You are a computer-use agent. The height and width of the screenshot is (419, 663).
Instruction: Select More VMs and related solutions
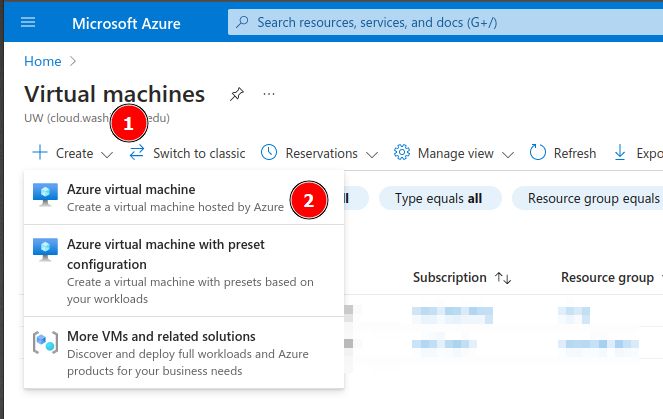click(184, 353)
